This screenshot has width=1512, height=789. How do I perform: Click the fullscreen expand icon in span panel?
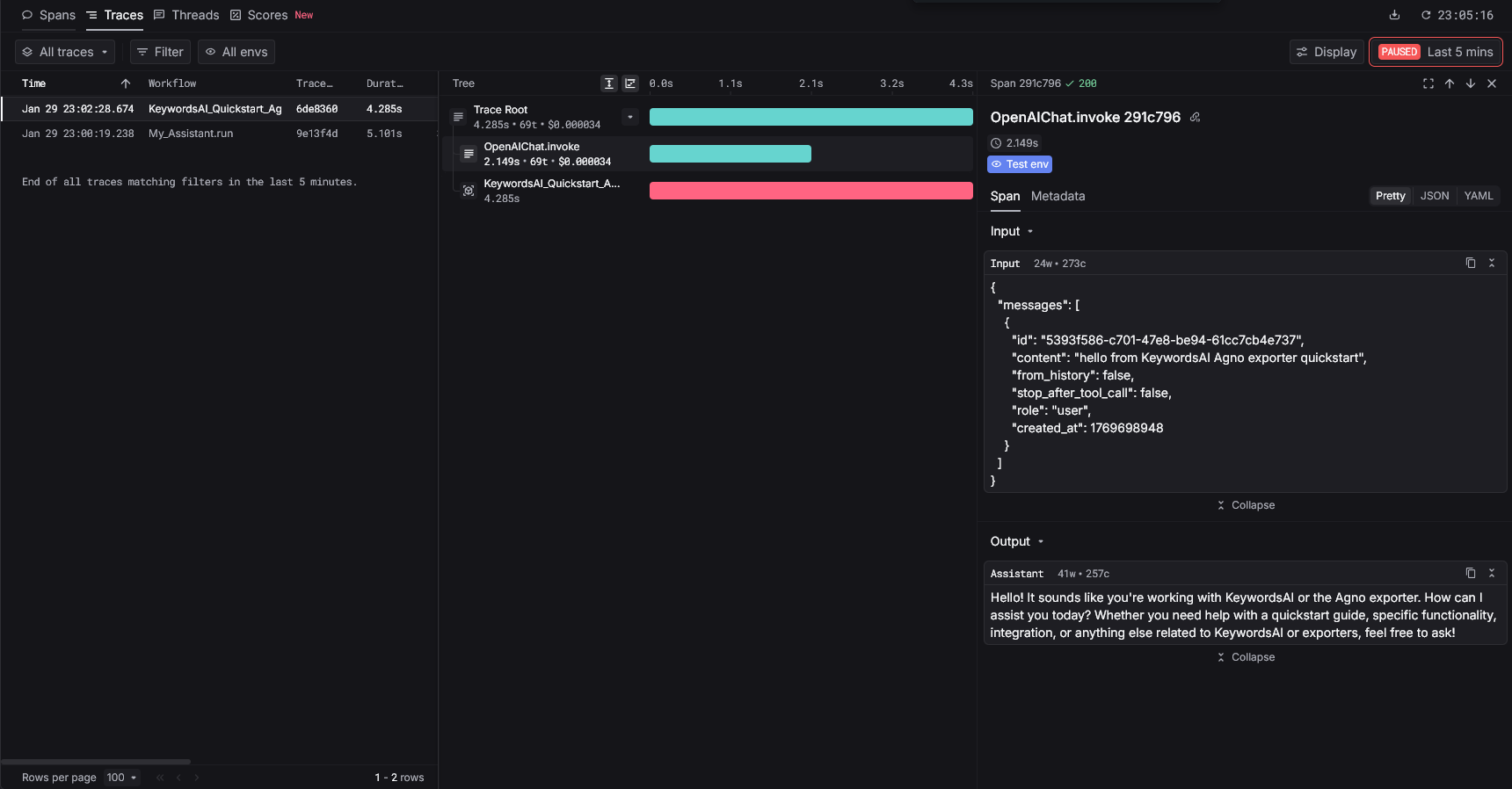1428,83
